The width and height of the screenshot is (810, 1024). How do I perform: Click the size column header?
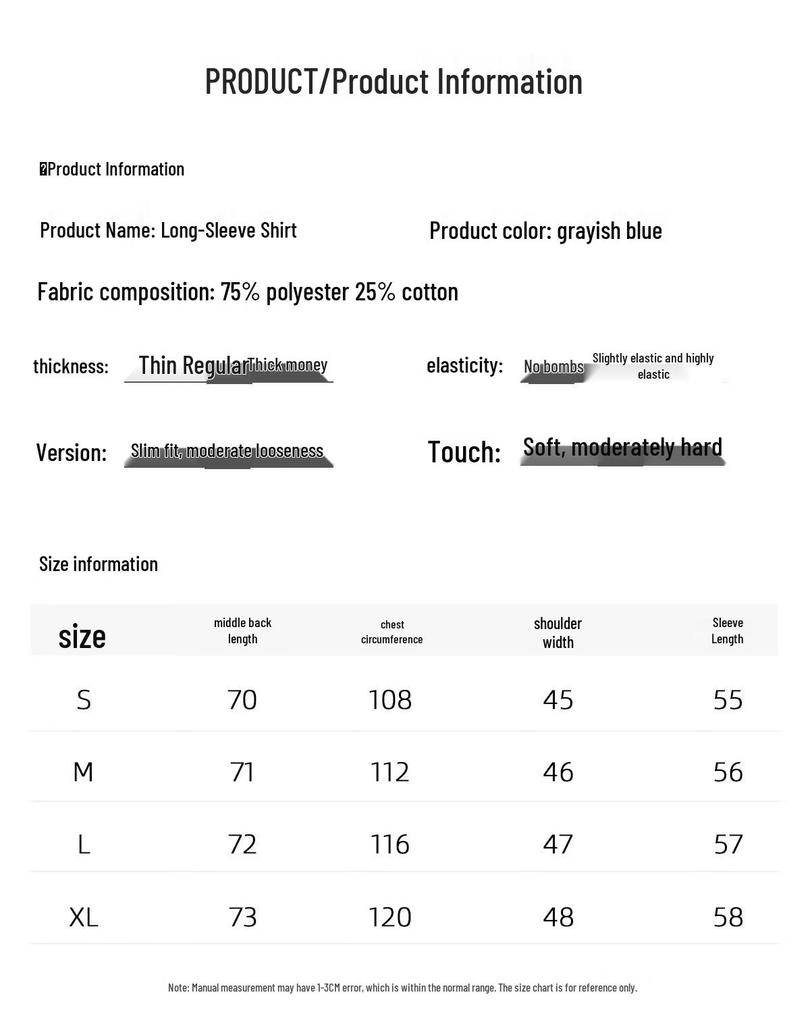pyautogui.click(x=82, y=636)
